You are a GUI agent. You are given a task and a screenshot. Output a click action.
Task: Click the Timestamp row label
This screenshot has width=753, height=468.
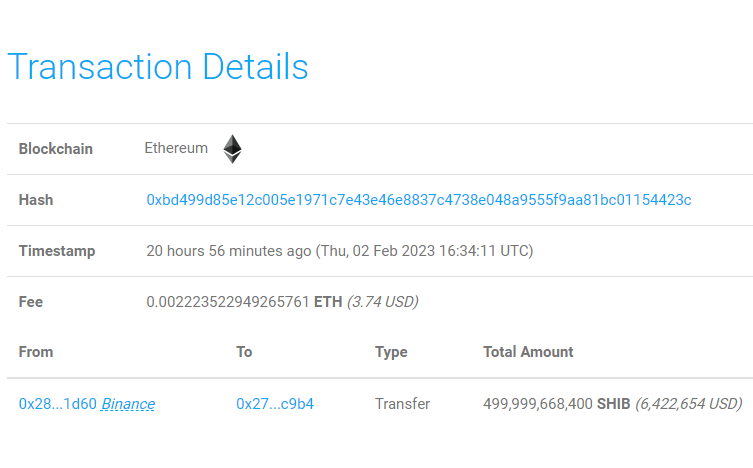pyautogui.click(x=57, y=251)
